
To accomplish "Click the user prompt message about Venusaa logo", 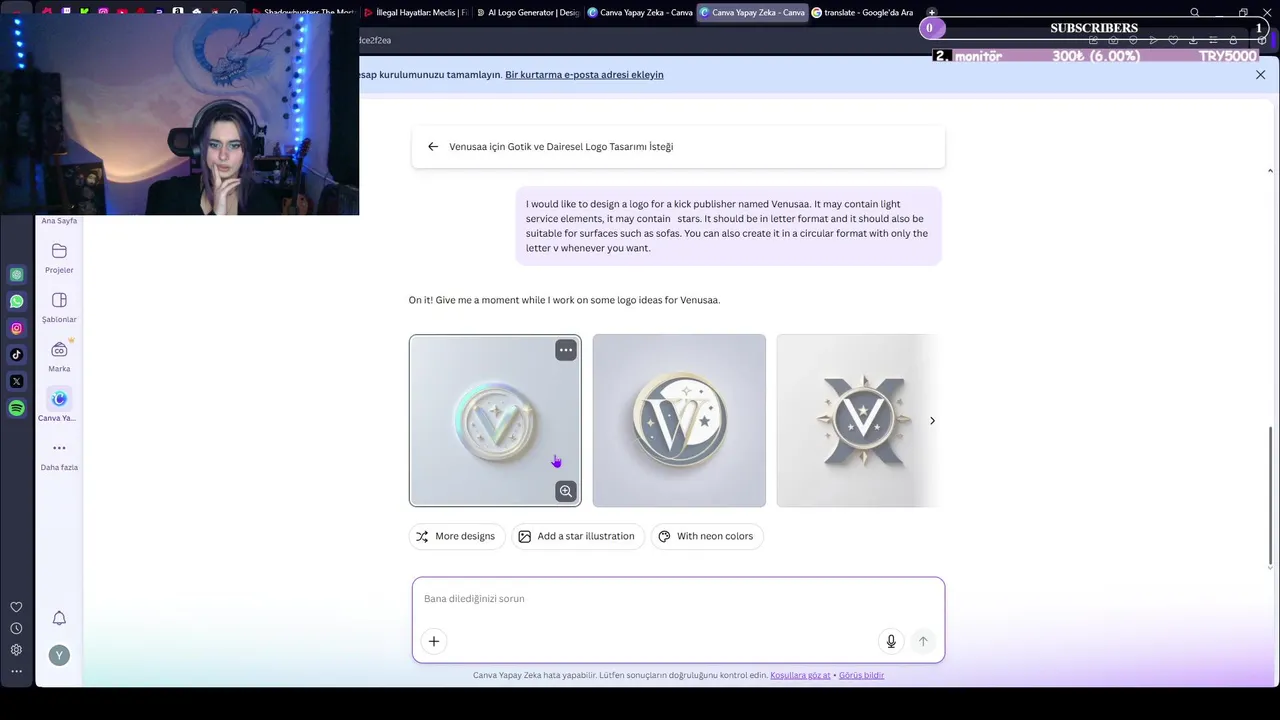I will pyautogui.click(x=728, y=226).
